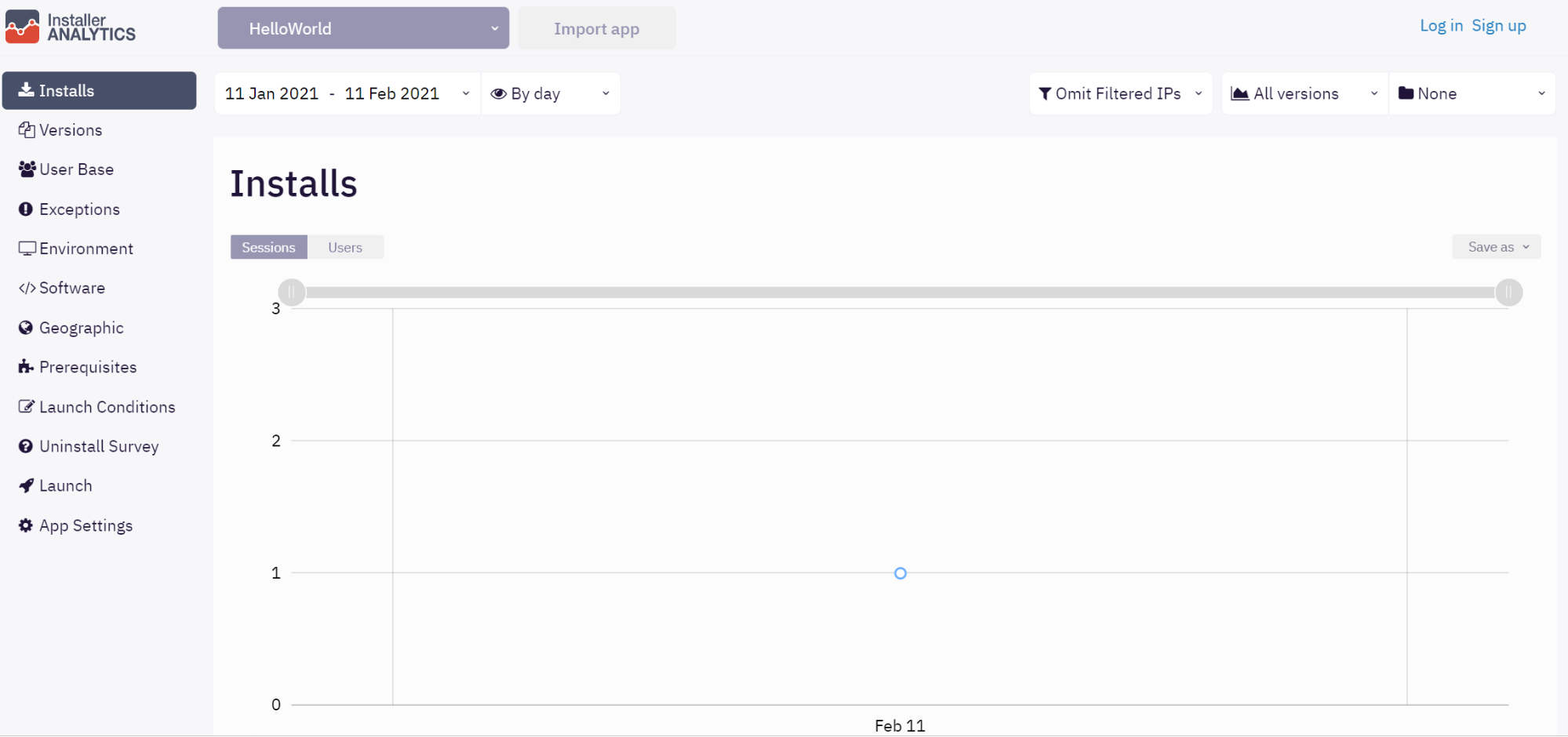The image size is (1568, 737).
Task: Click the Log in link
Action: [x=1441, y=25]
